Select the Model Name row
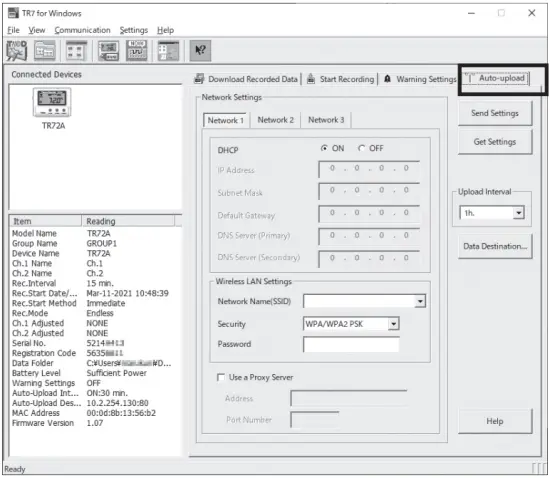550x478 pixels. point(95,234)
